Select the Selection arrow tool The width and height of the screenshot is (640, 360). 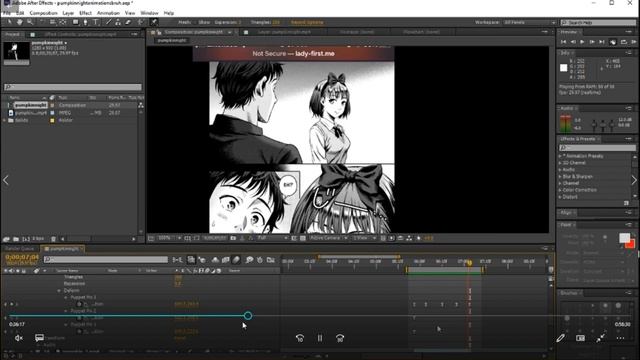click(9, 22)
